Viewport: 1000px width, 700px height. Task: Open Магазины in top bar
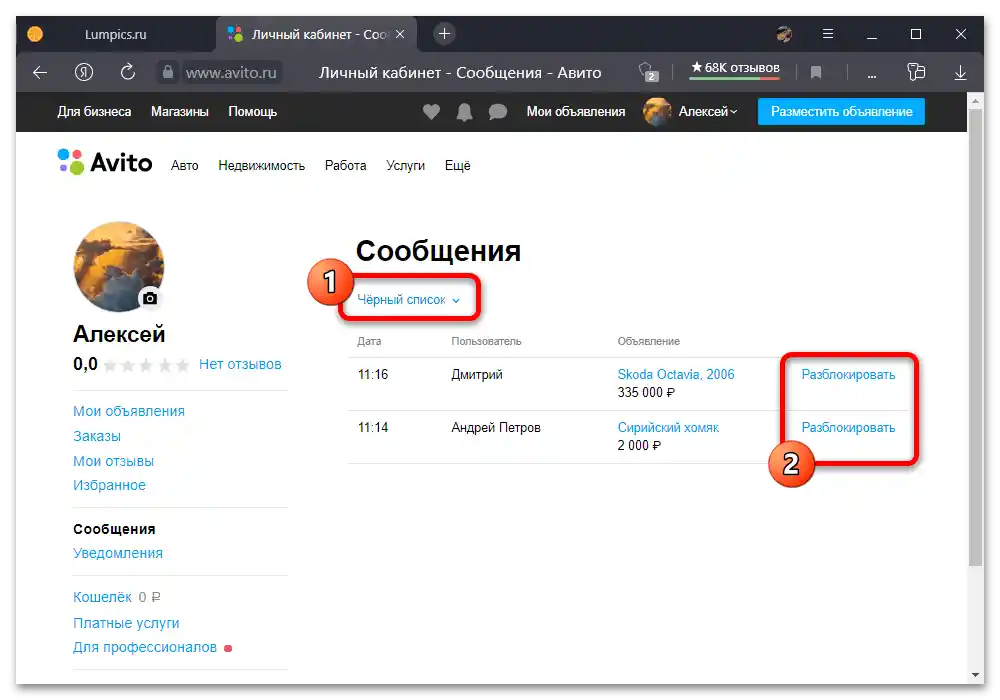[x=180, y=112]
